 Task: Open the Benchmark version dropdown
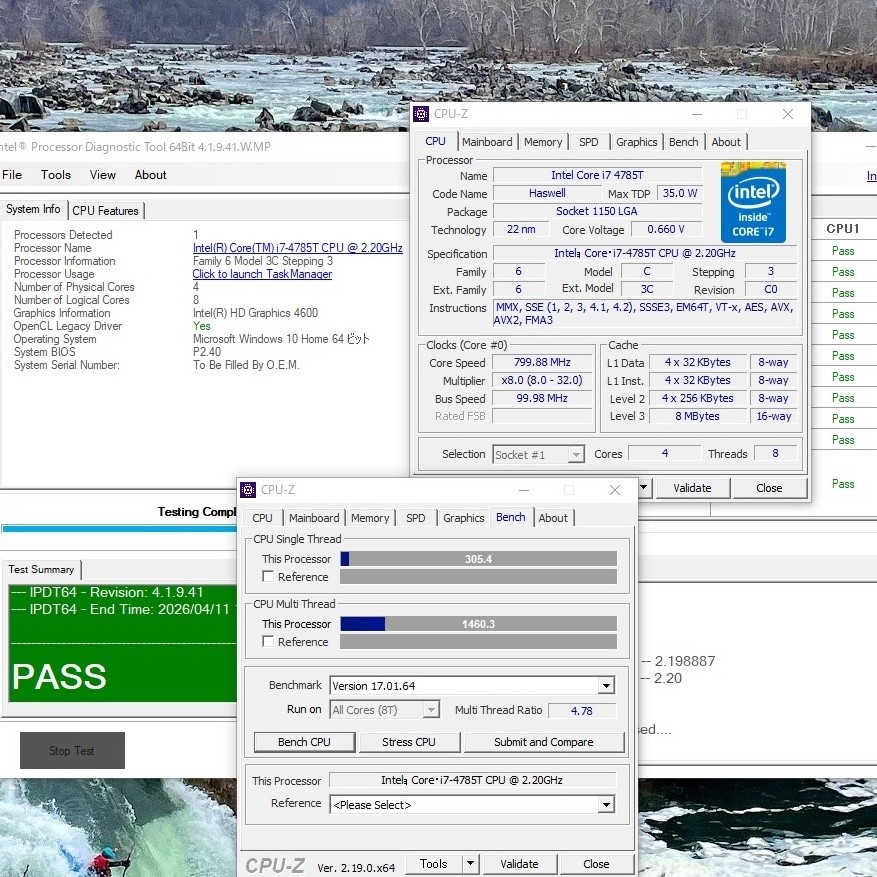click(606, 686)
